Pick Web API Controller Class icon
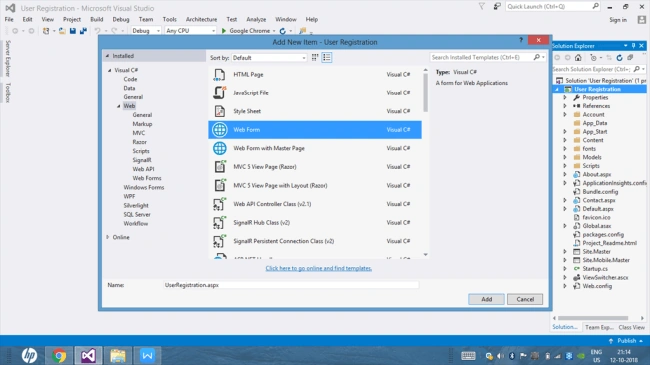Image resolution: width=650 pixels, height=365 pixels. pyautogui.click(x=219, y=204)
